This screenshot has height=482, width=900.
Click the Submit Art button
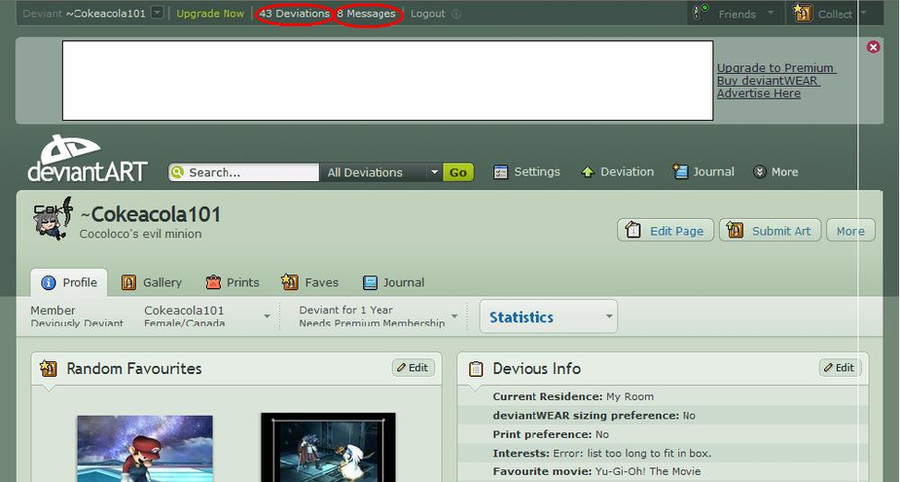[x=770, y=230]
